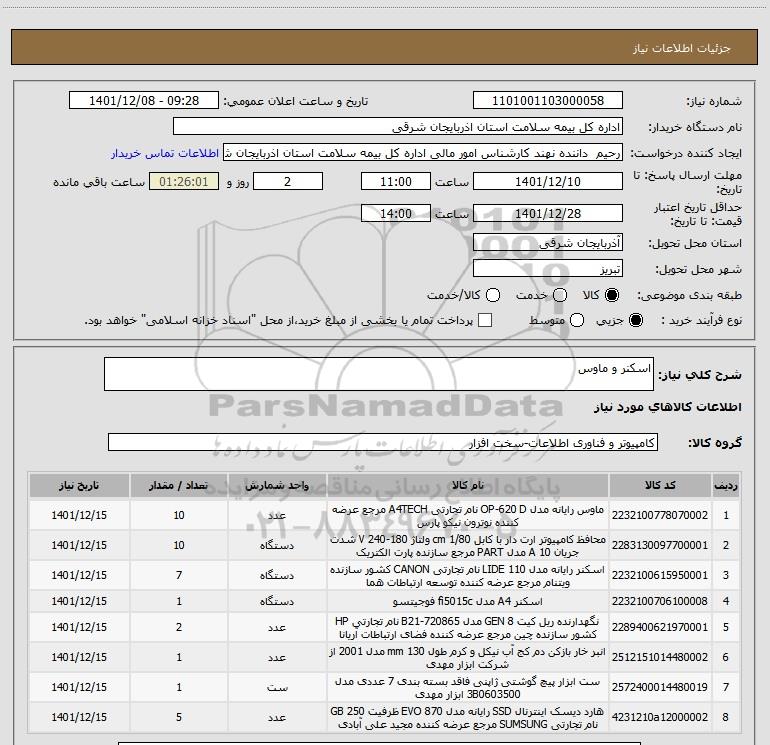The width and height of the screenshot is (770, 745).
Task: Click product code 2232100706100008
Action: [660, 601]
